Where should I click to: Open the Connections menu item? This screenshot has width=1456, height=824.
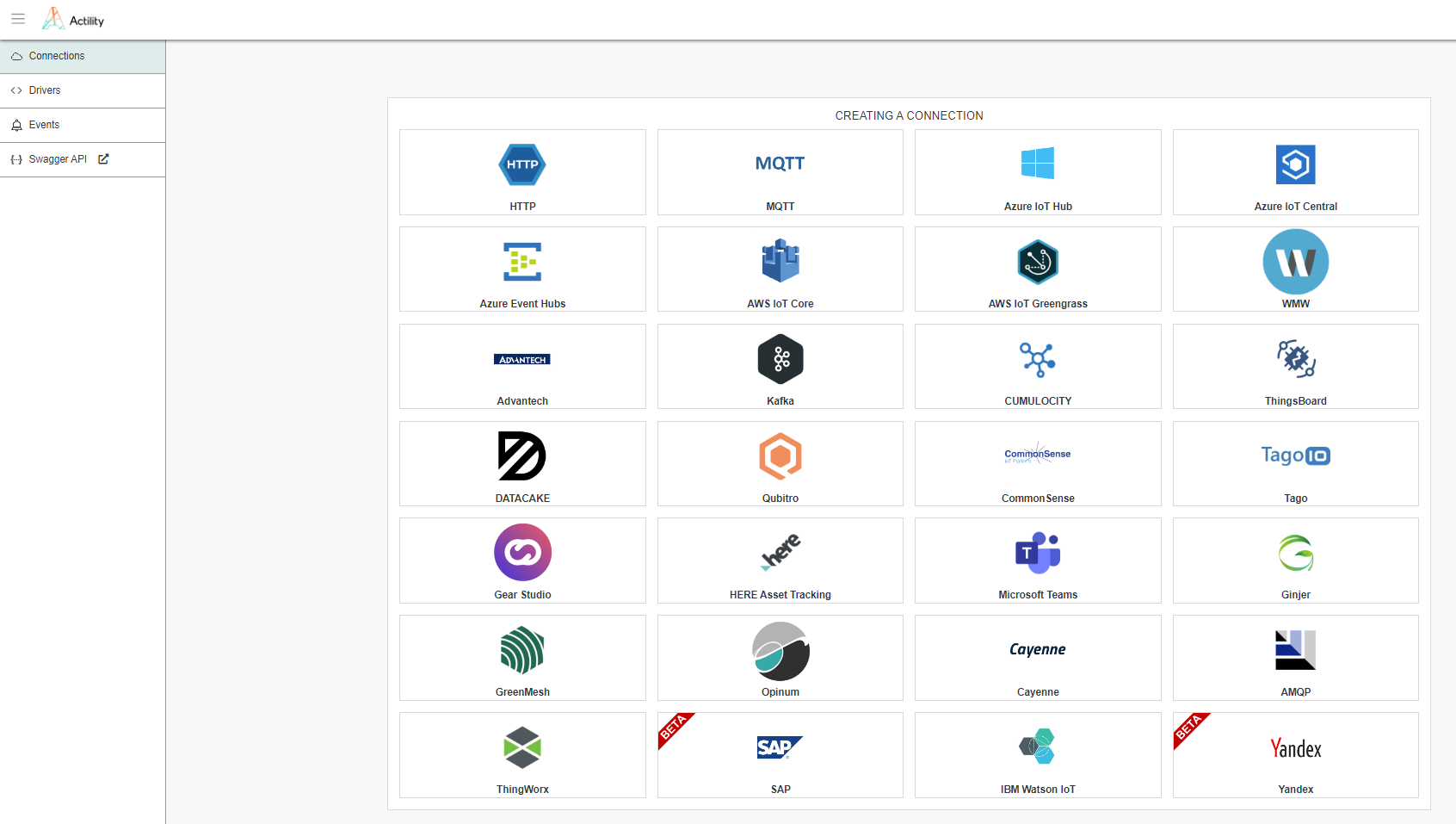click(83, 56)
